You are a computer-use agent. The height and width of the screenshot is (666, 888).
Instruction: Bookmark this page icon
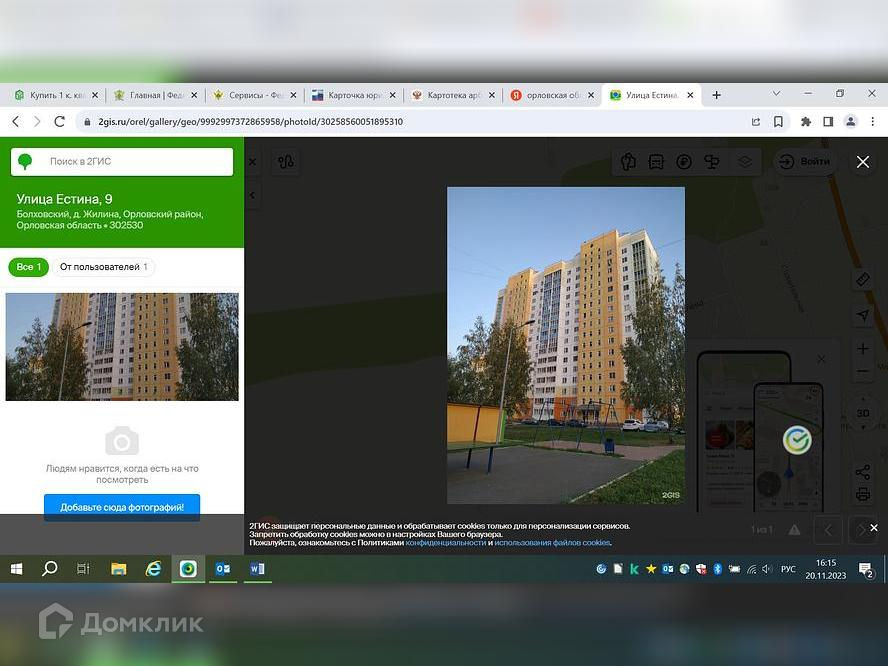[779, 121]
